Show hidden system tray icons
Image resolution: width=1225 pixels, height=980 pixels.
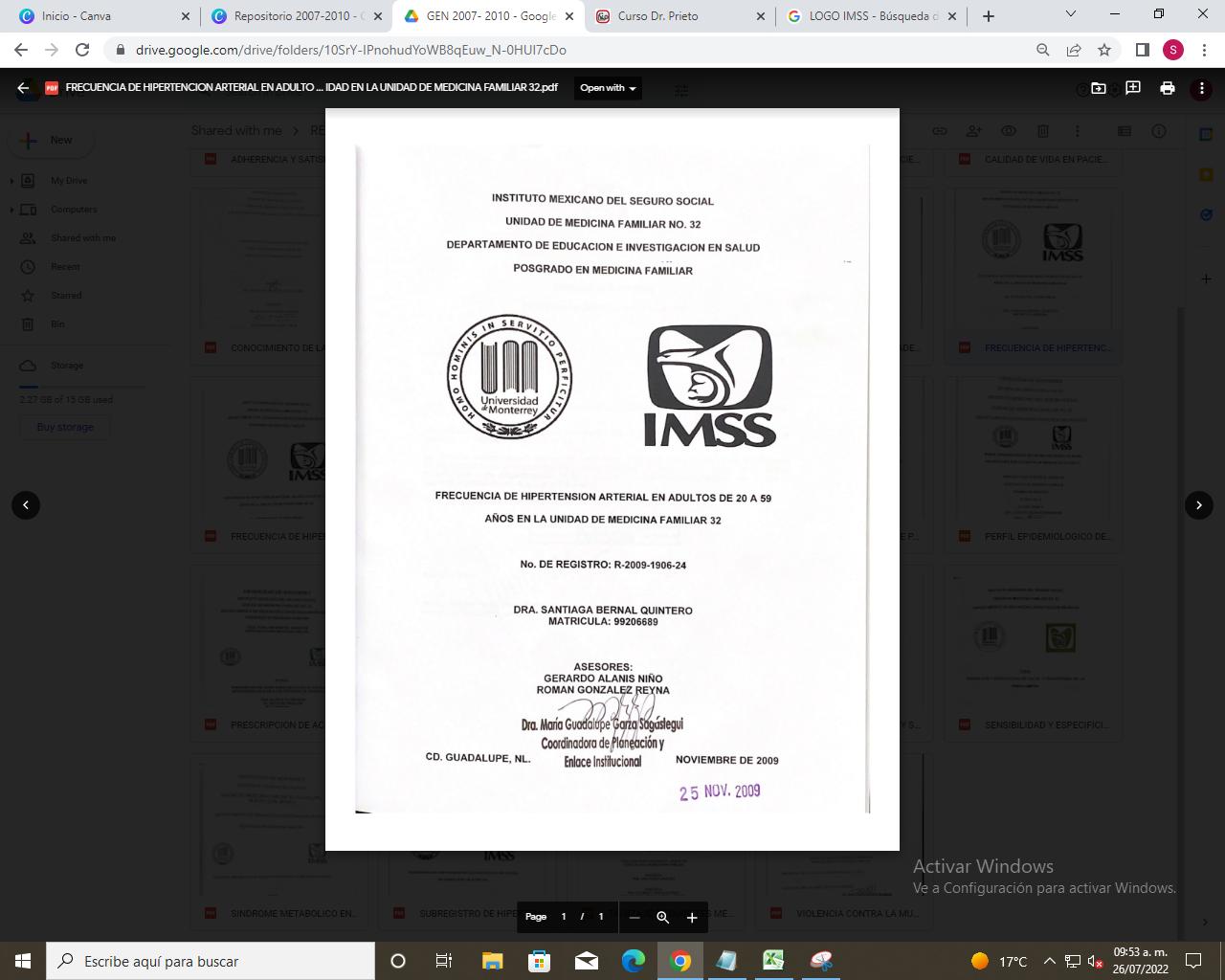(x=1049, y=961)
